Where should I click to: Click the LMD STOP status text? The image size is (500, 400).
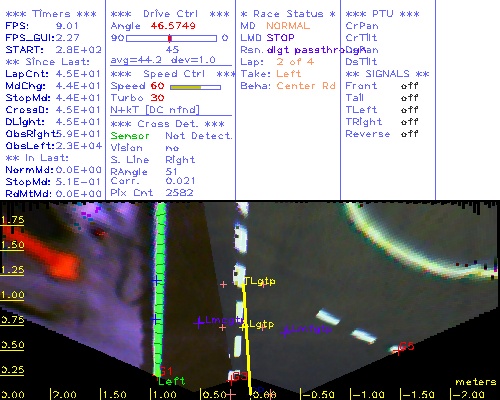coord(267,38)
